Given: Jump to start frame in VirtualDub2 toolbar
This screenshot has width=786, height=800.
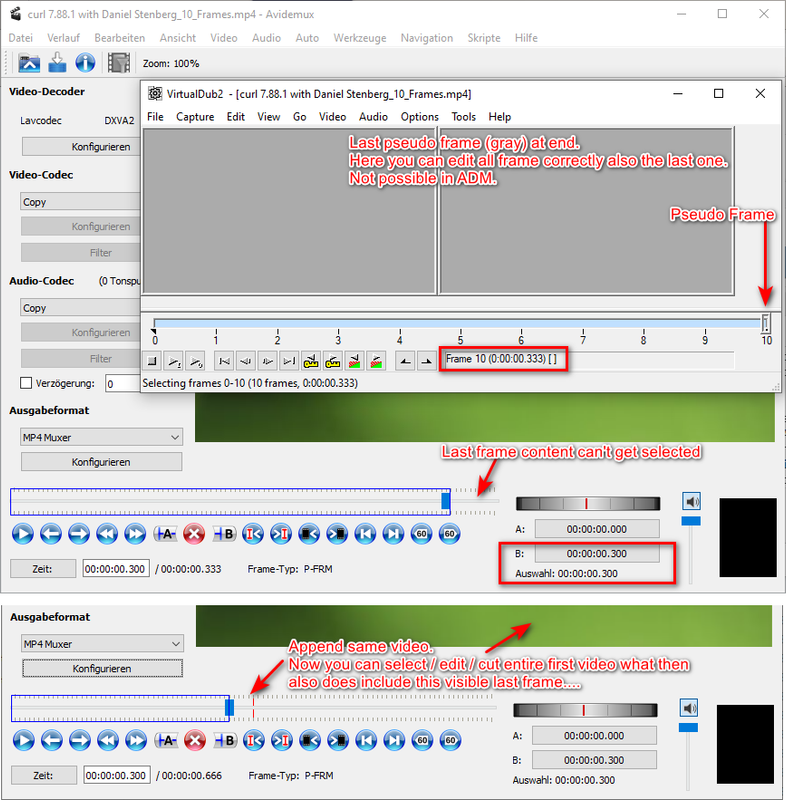Looking at the screenshot, I should tap(224, 361).
